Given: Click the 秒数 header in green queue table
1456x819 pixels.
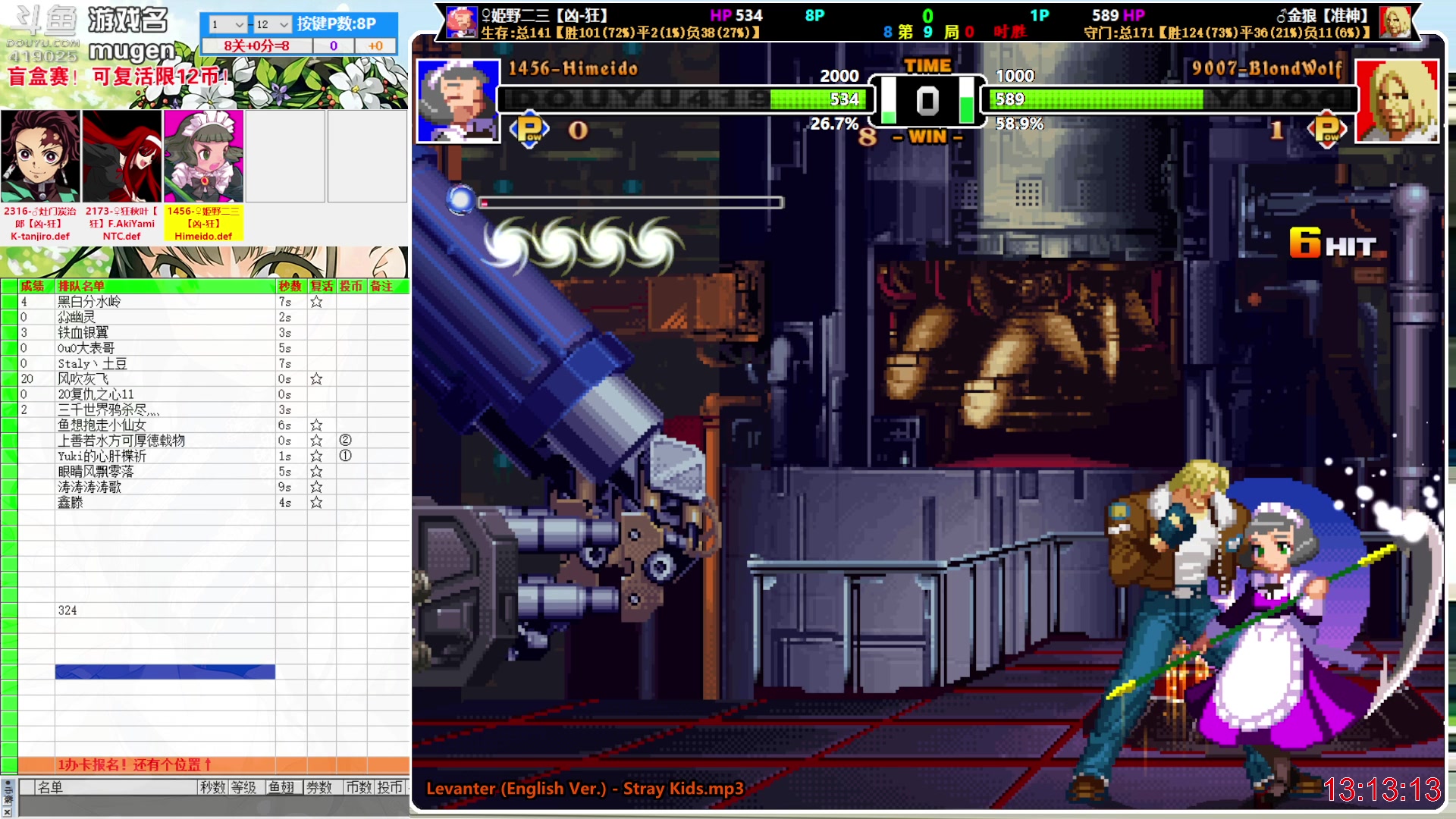Looking at the screenshot, I should point(290,286).
